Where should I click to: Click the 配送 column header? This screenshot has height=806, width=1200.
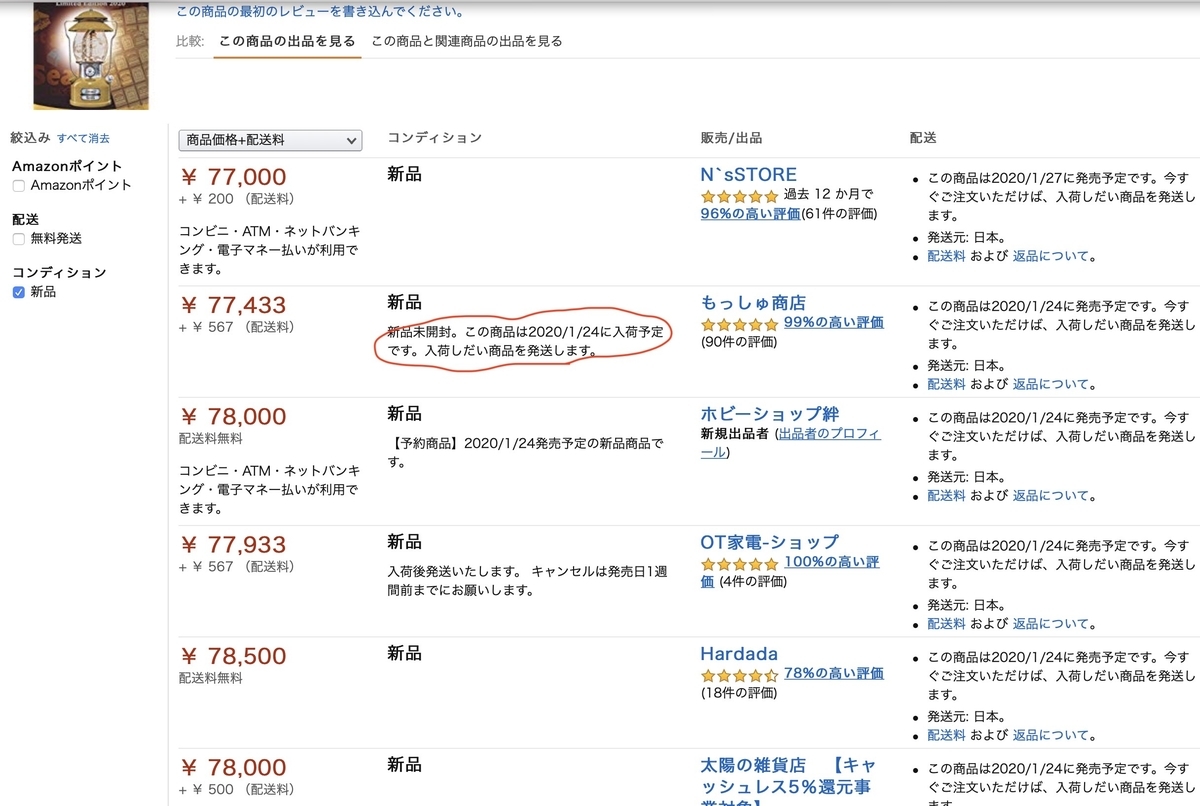click(923, 138)
